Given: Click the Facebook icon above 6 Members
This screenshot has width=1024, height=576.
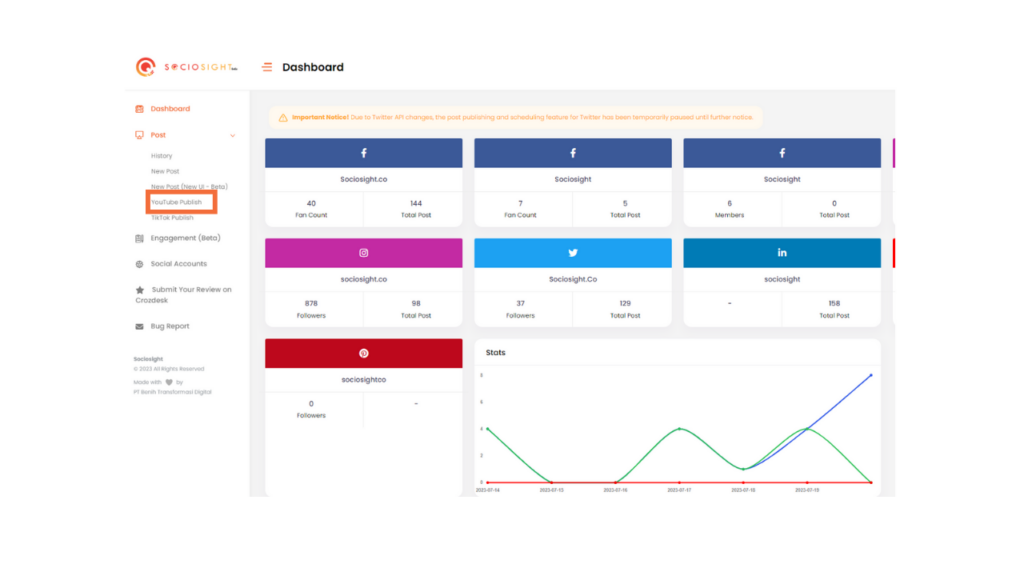Looking at the screenshot, I should [x=782, y=153].
